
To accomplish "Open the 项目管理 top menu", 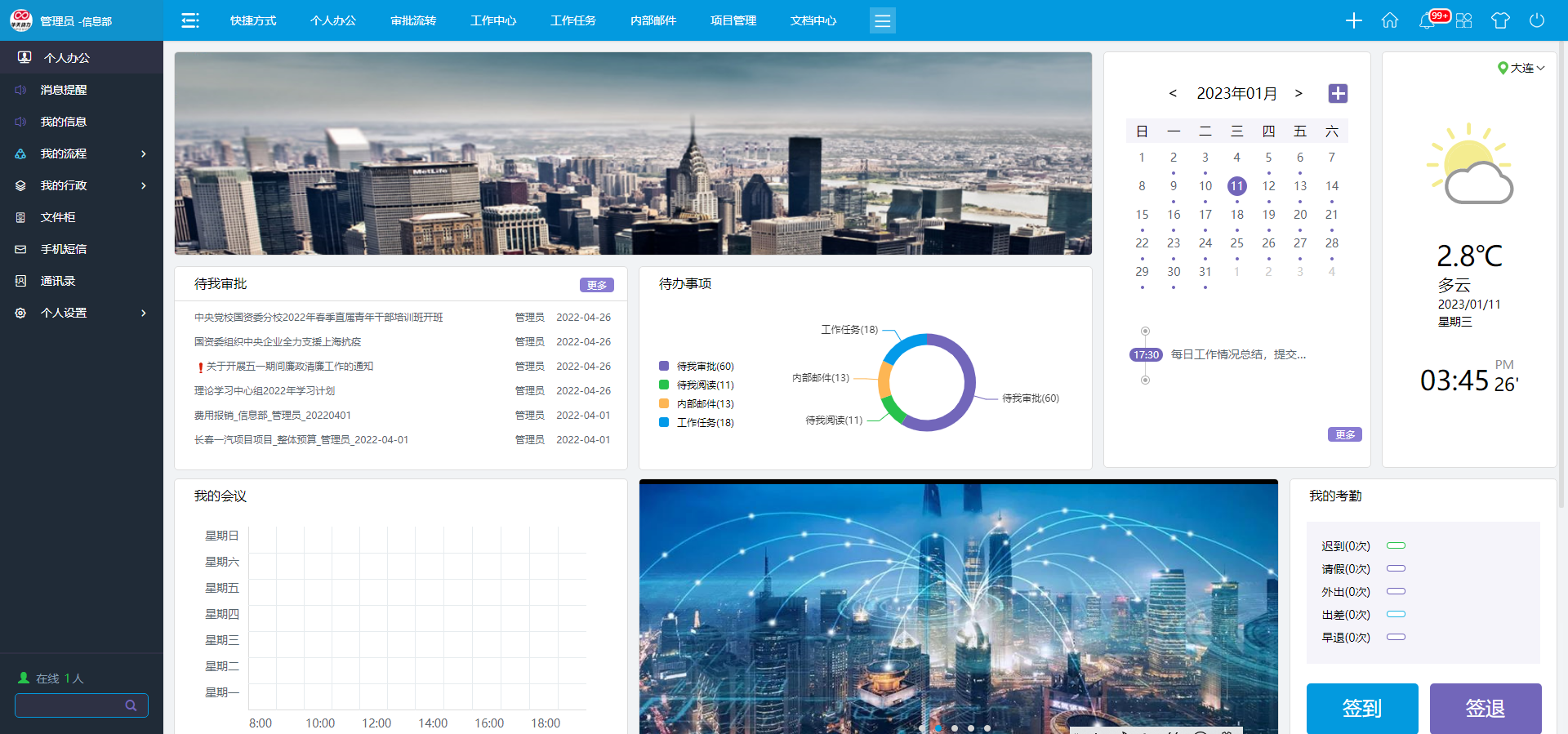I will 733,20.
